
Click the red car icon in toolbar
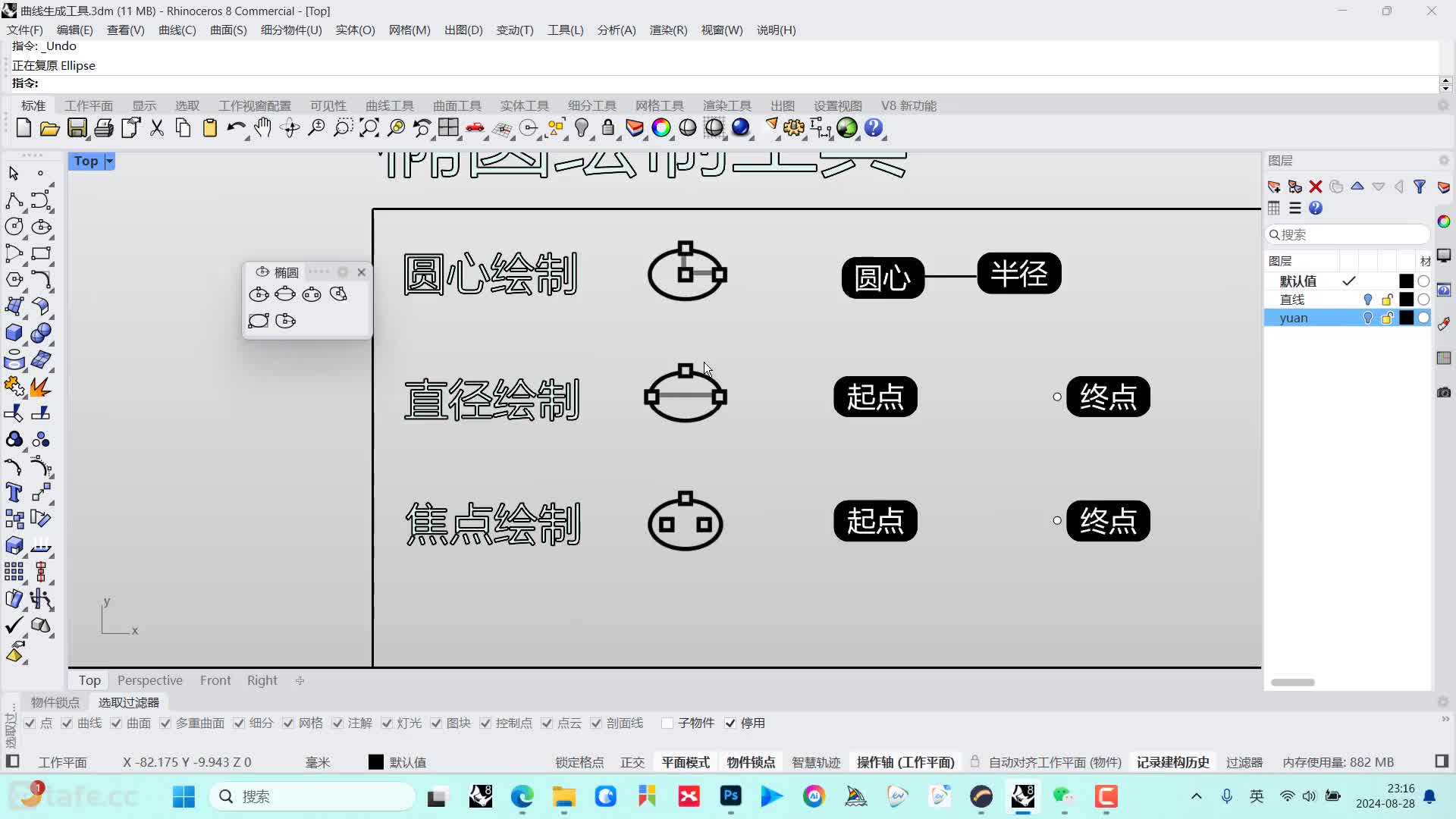pyautogui.click(x=475, y=128)
